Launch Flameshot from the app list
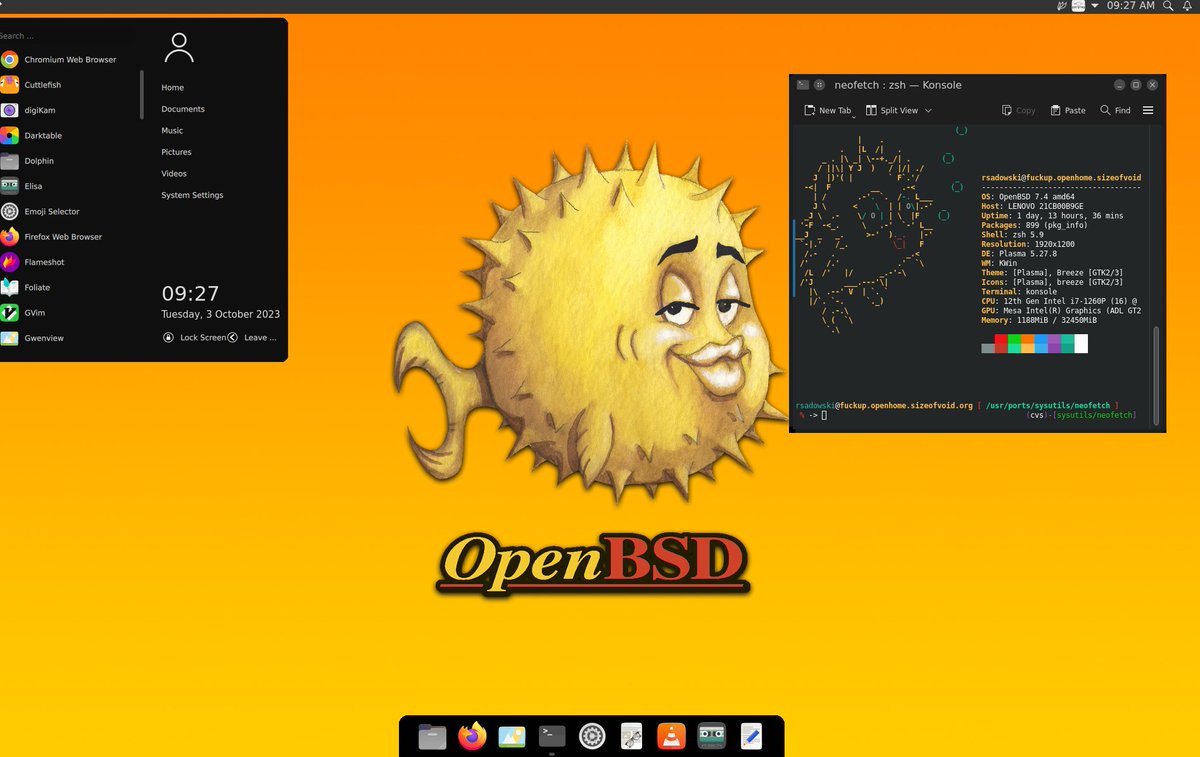This screenshot has height=757, width=1200. coord(68,262)
